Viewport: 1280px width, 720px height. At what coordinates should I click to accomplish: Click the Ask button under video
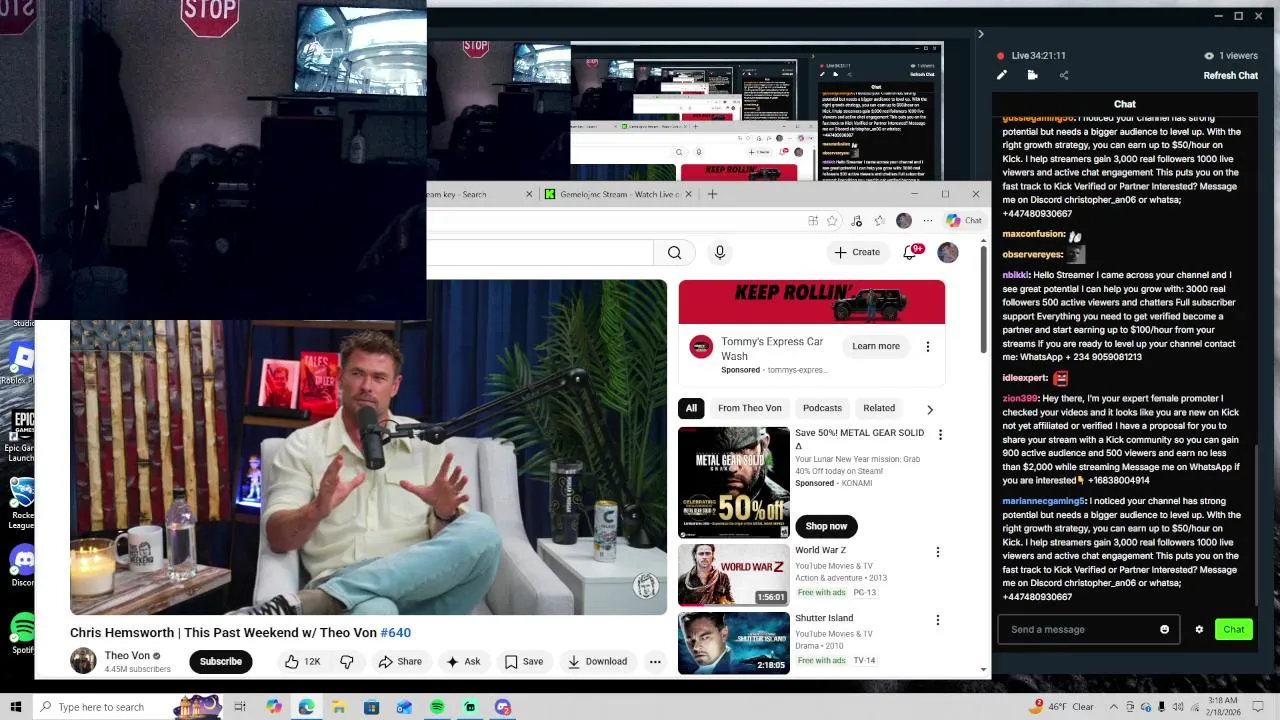463,661
